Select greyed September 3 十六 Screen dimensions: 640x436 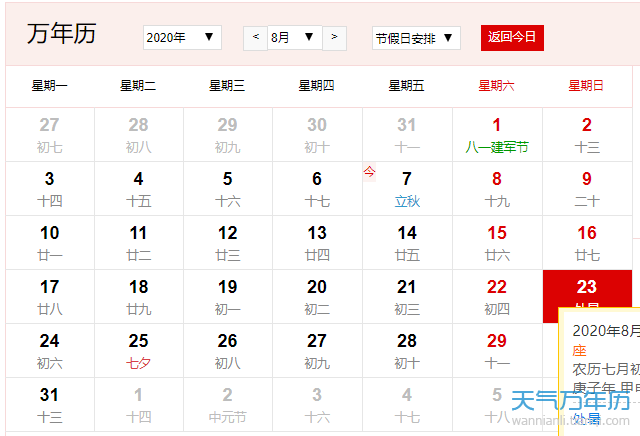click(x=317, y=405)
